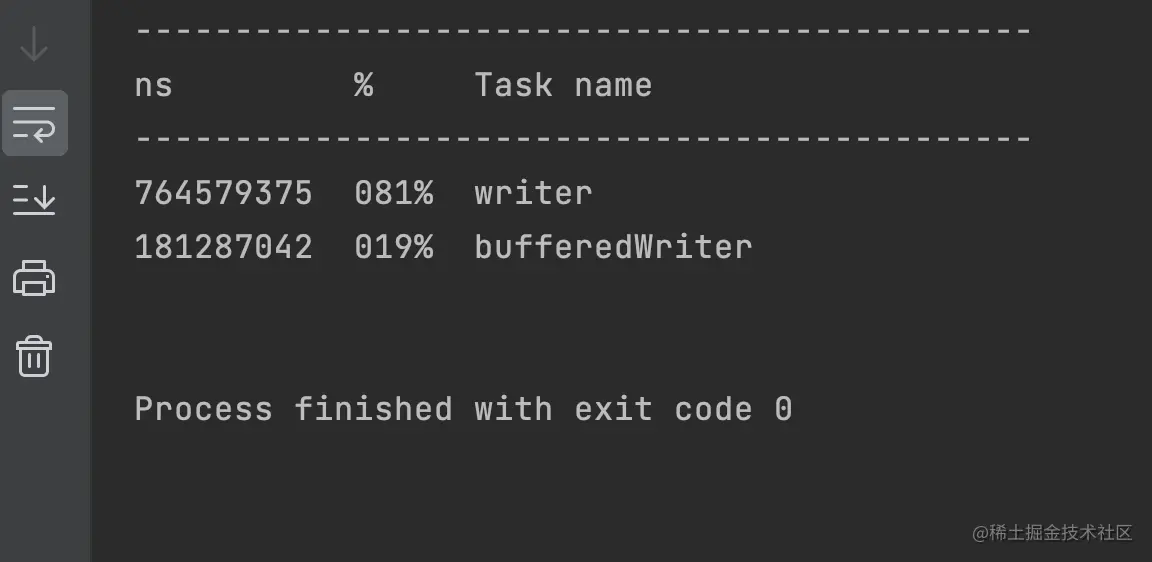Click the "bufferedWriter" task name
The height and width of the screenshot is (562, 1152).
click(x=613, y=247)
